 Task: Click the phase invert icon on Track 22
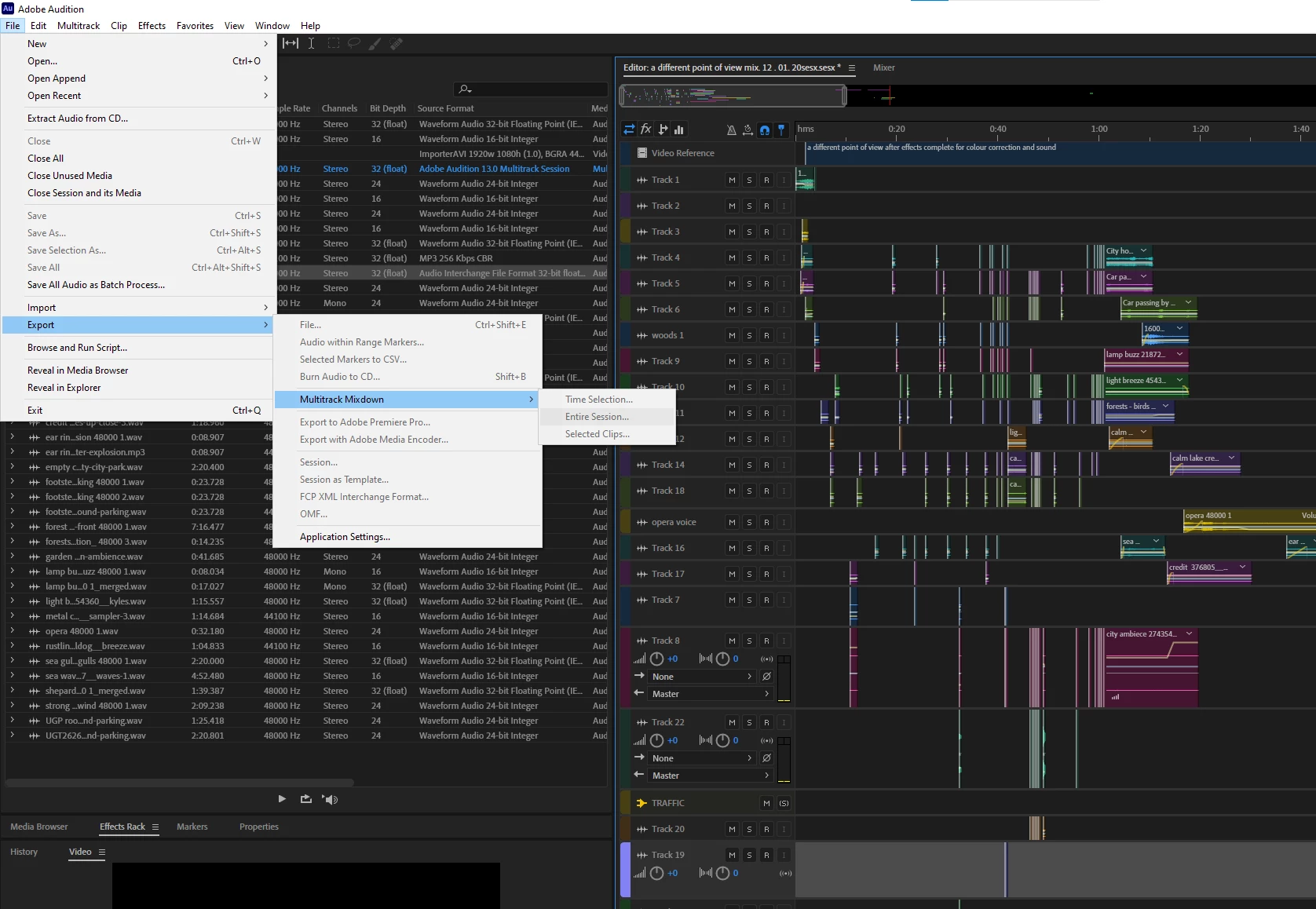point(767,758)
